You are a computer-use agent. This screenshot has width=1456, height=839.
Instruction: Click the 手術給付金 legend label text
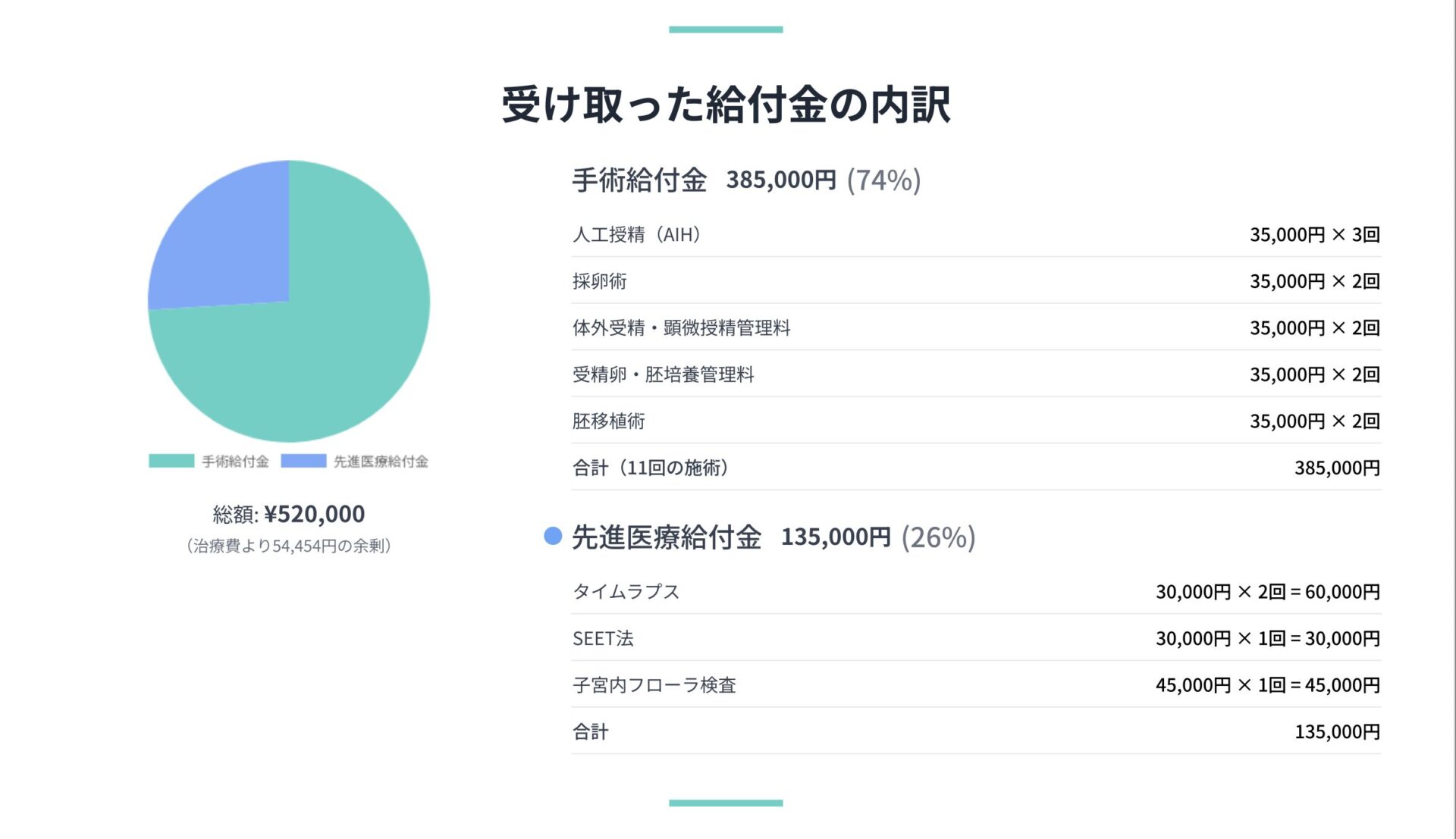click(235, 462)
